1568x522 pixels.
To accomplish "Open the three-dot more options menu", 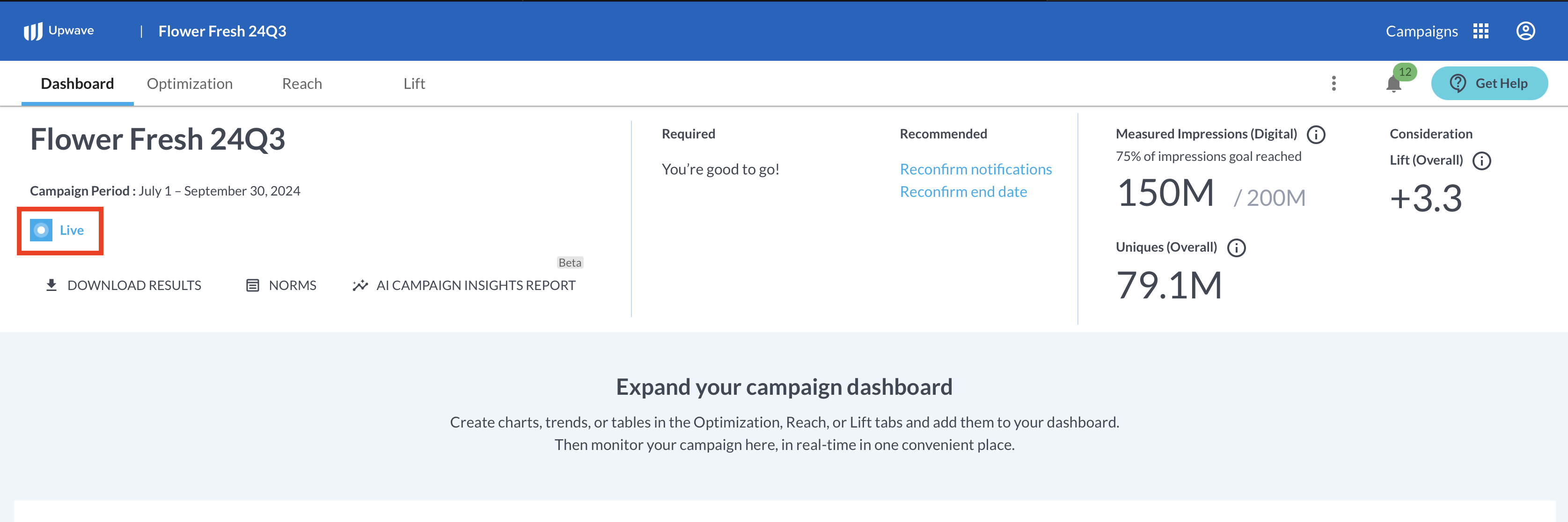I will (x=1334, y=83).
